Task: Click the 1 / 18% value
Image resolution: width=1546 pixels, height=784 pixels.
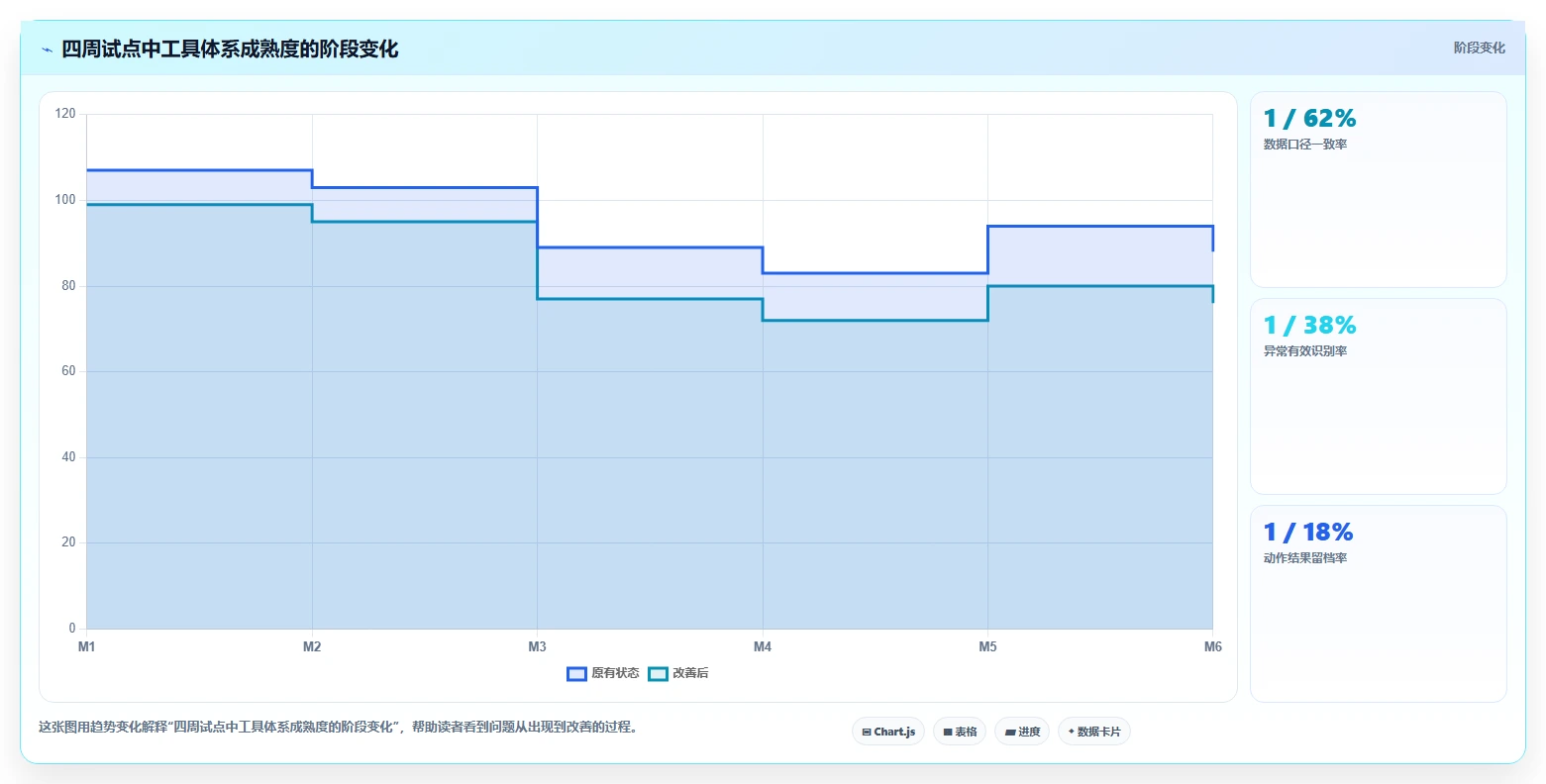Action: pyautogui.click(x=1308, y=533)
